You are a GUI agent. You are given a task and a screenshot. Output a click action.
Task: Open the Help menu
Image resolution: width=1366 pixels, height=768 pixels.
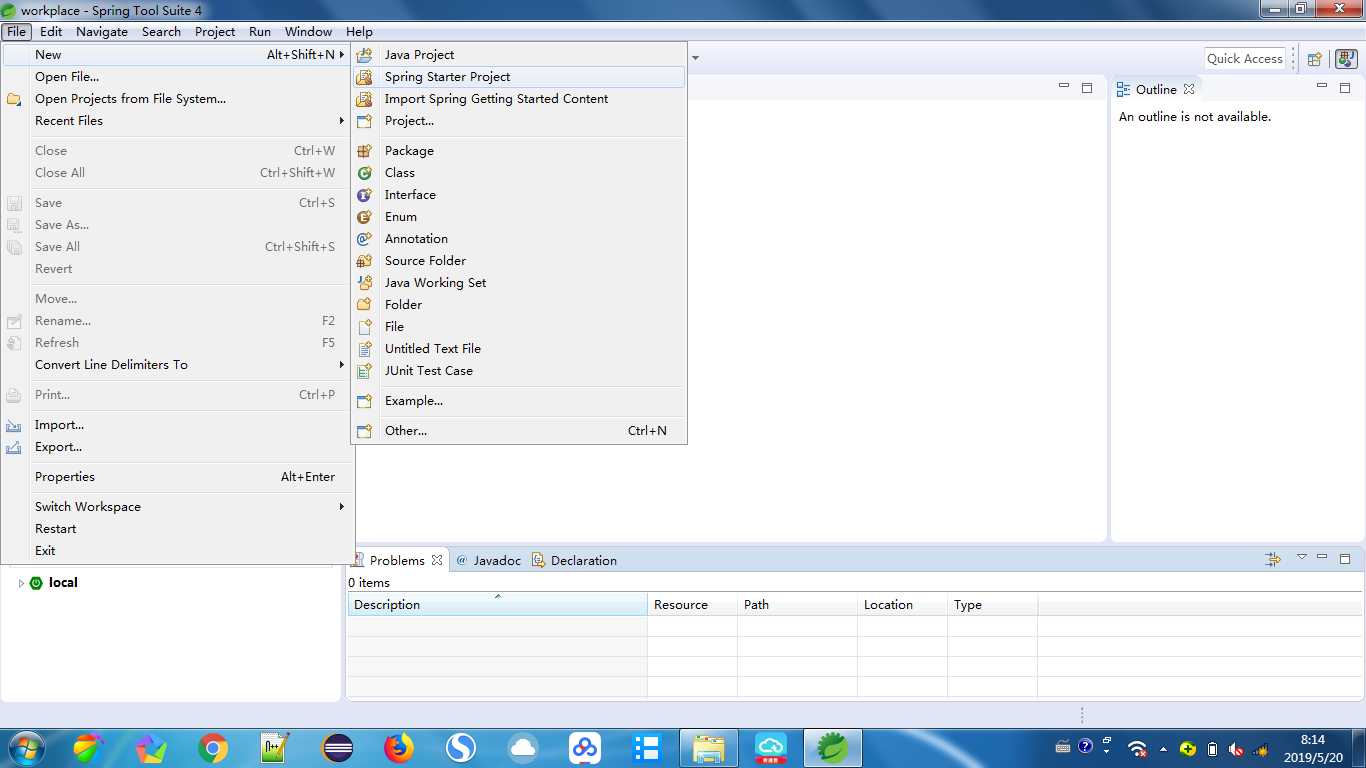(359, 31)
